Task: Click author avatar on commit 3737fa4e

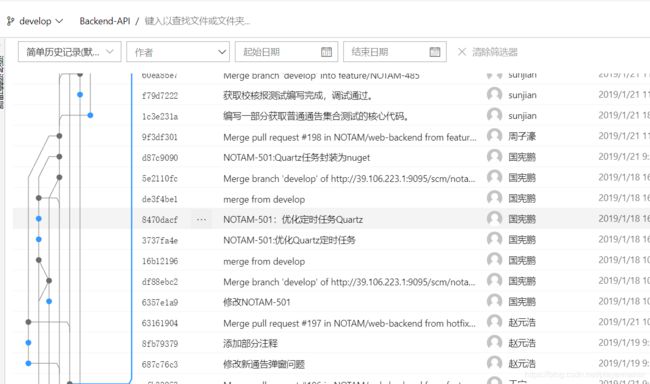Action: (494, 239)
